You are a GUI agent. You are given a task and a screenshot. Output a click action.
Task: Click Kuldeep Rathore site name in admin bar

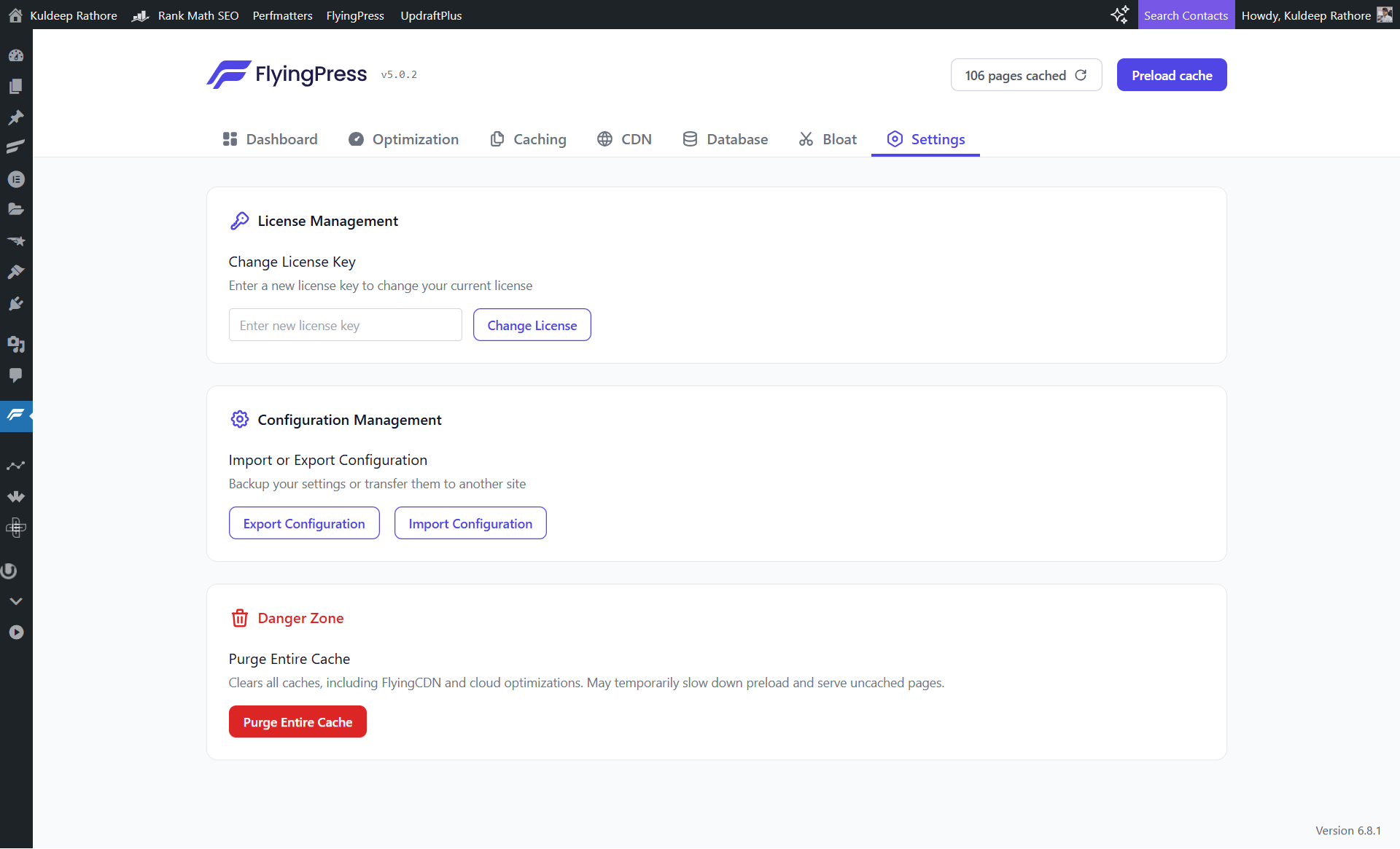point(74,15)
